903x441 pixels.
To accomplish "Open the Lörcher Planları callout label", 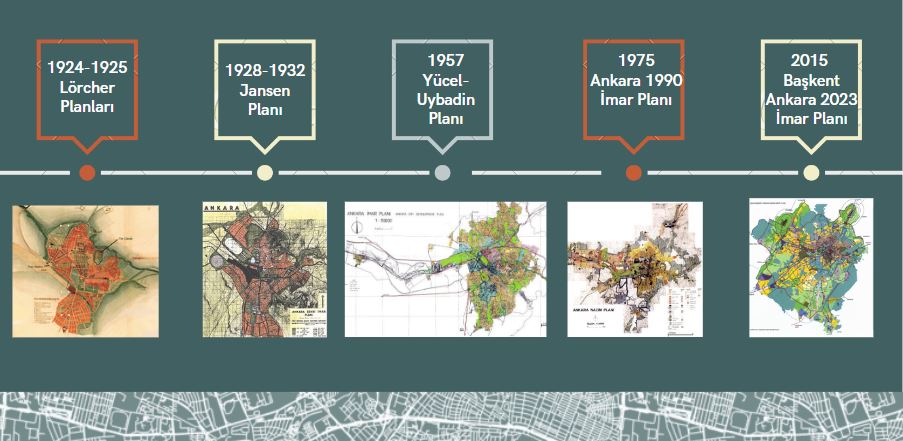I will point(87,88).
